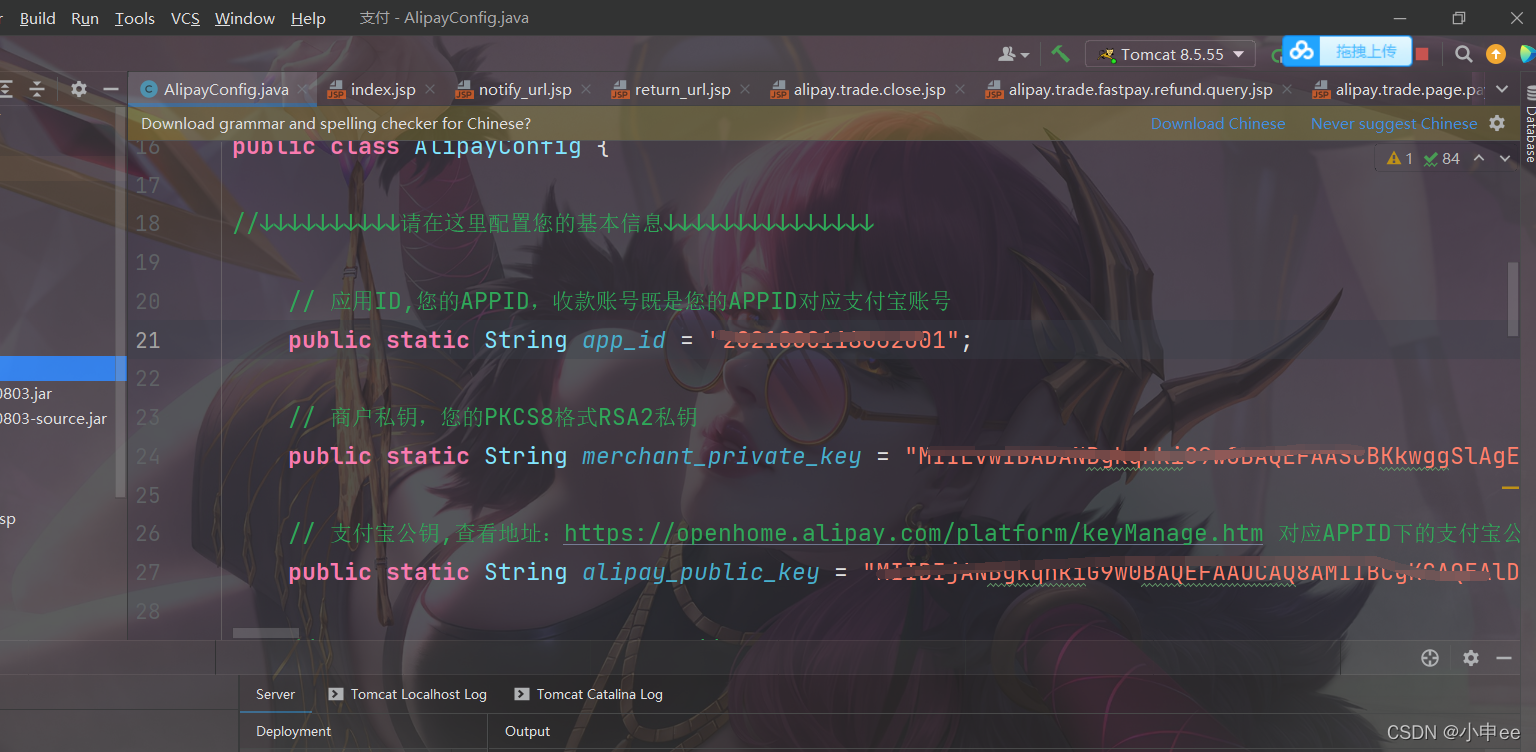Switch to Tomcat Localhost Log tab
Image resolution: width=1536 pixels, height=752 pixels.
click(408, 694)
